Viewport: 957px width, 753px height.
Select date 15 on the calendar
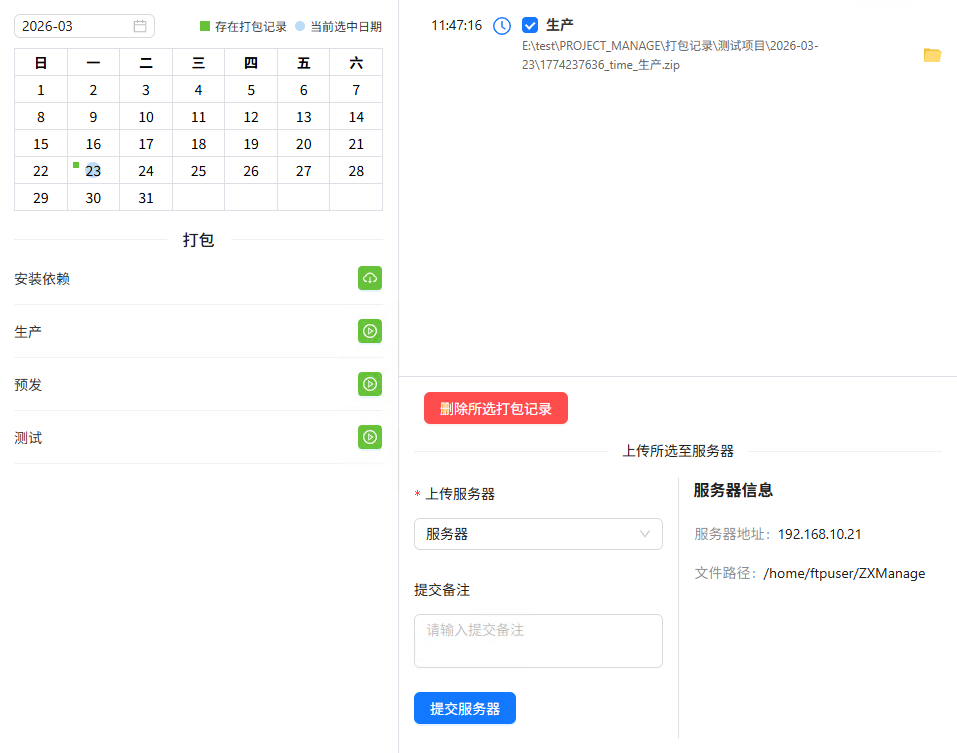pyautogui.click(x=40, y=143)
